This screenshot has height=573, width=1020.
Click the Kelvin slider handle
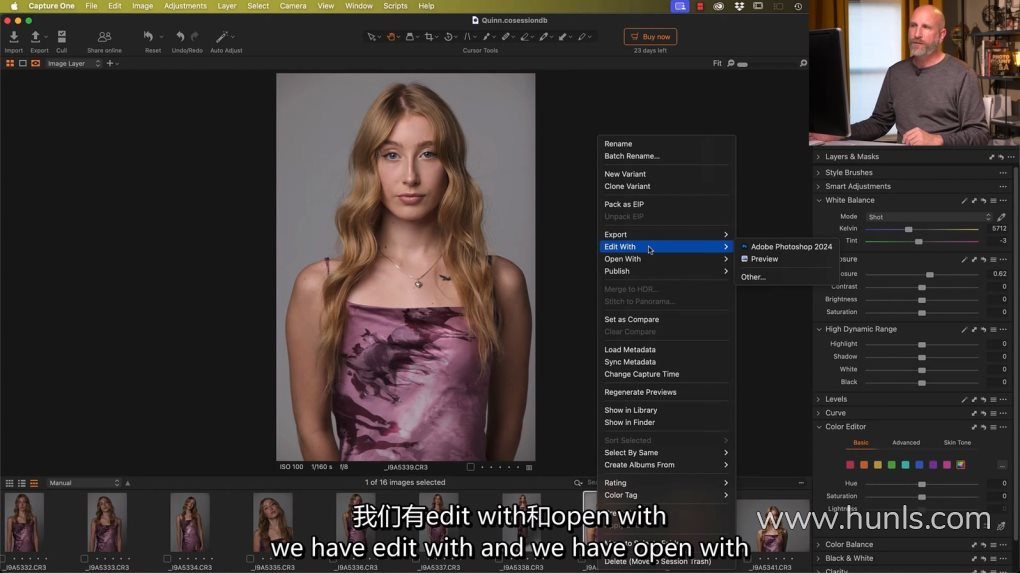908,229
